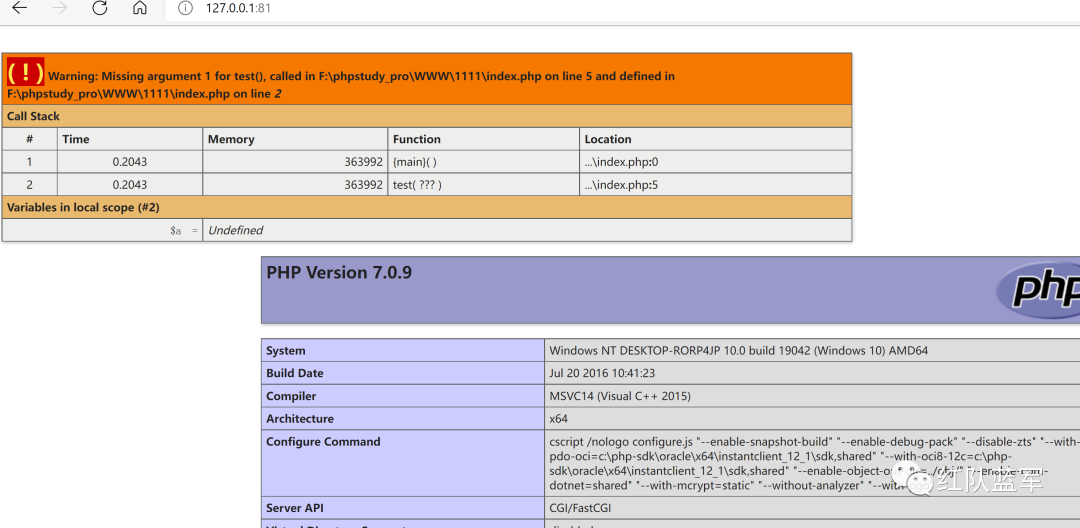This screenshot has height=528, width=1080.
Task: Click the 'Jul 20 2016 10:41:23' value
Action: (x=601, y=373)
